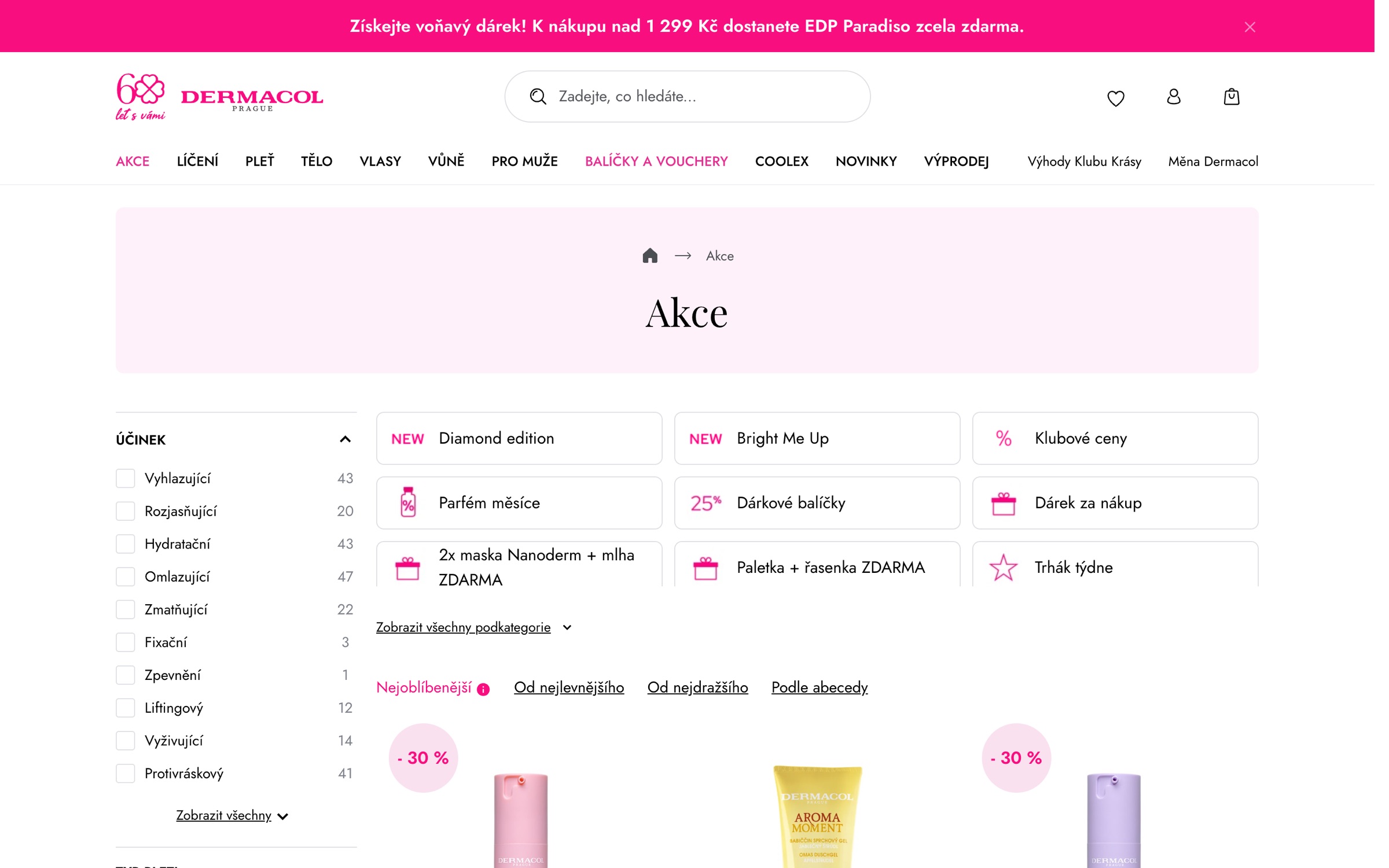Image resolution: width=1389 pixels, height=868 pixels.
Task: Enable the Omlazující filter
Action: coord(125,577)
